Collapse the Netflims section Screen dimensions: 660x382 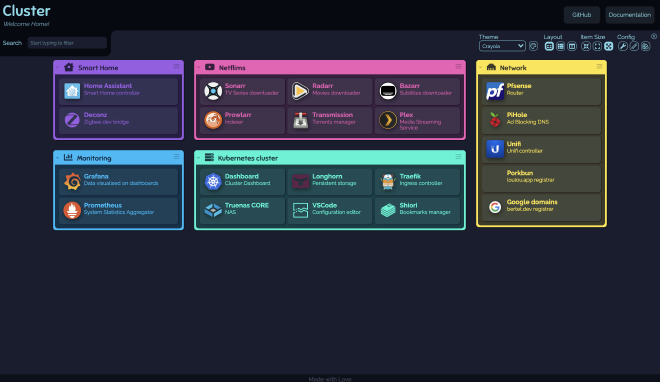coord(198,67)
